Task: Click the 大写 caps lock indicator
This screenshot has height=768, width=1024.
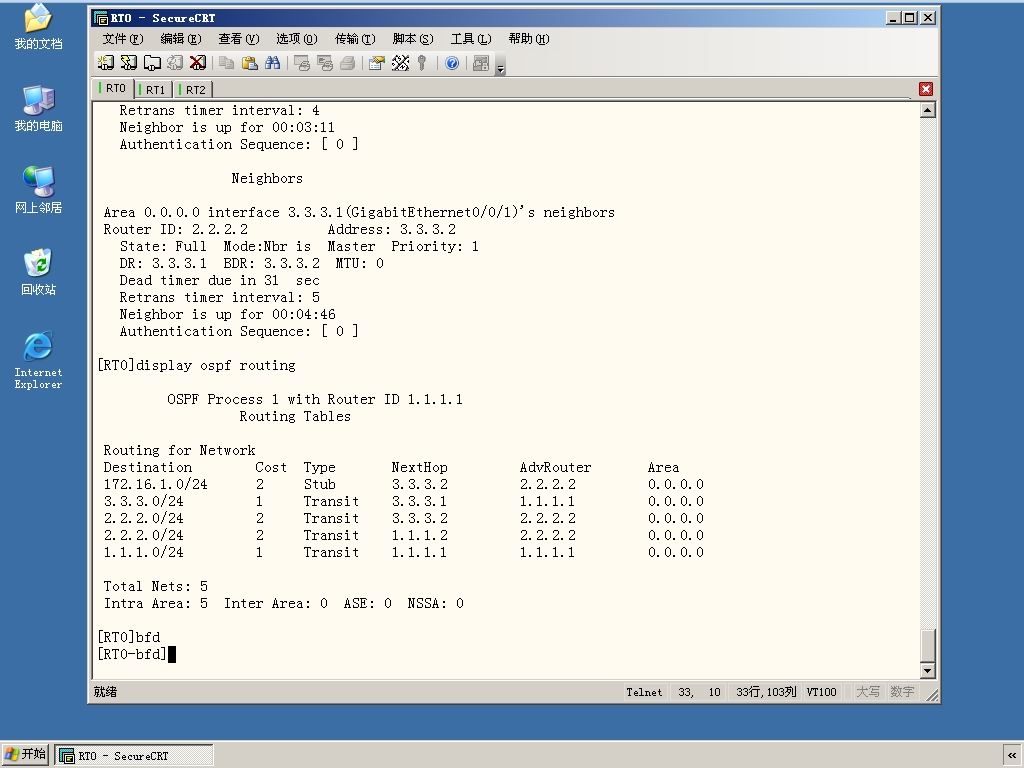Action: 868,692
